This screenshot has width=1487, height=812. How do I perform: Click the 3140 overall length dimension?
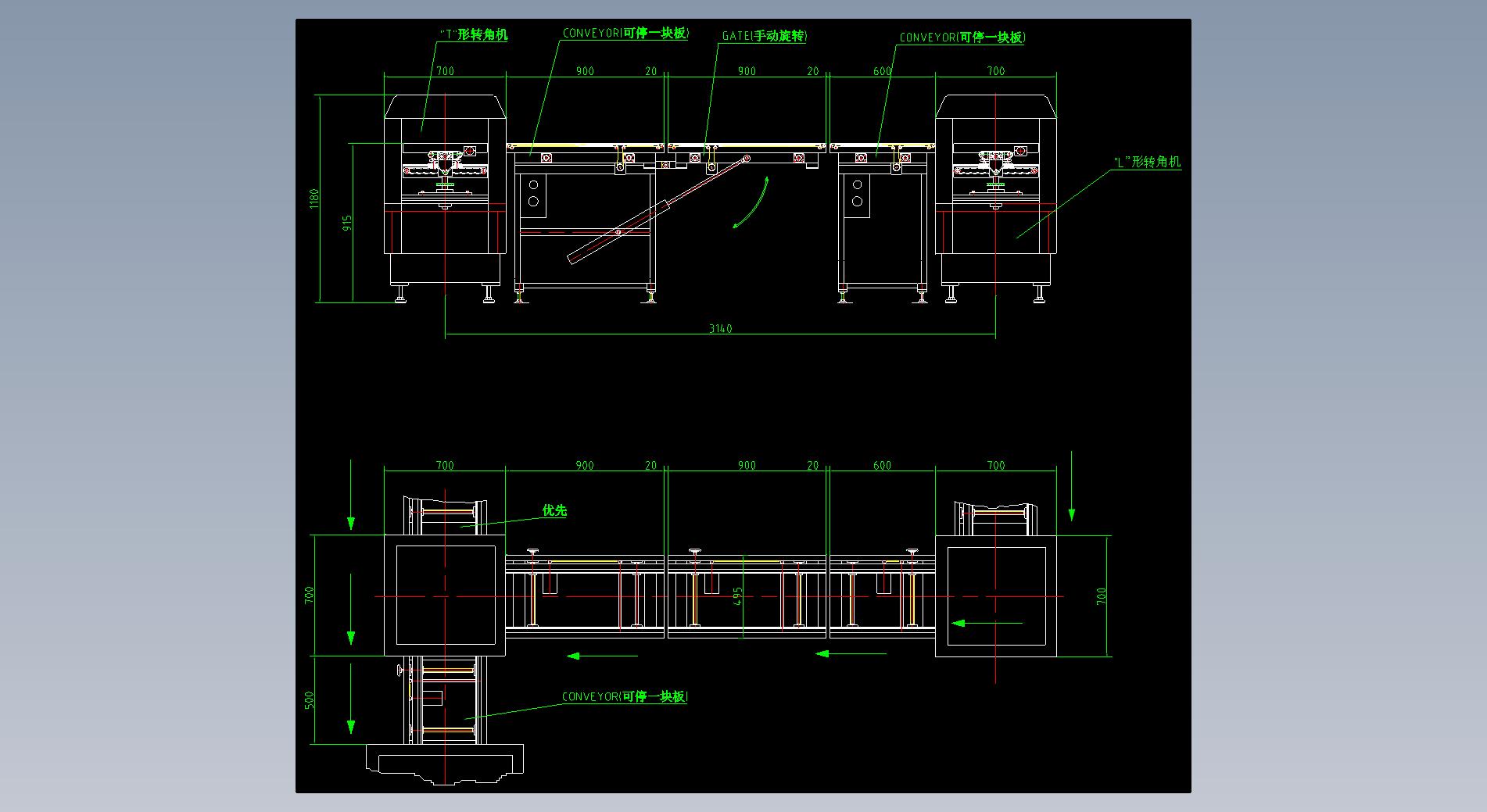(720, 329)
